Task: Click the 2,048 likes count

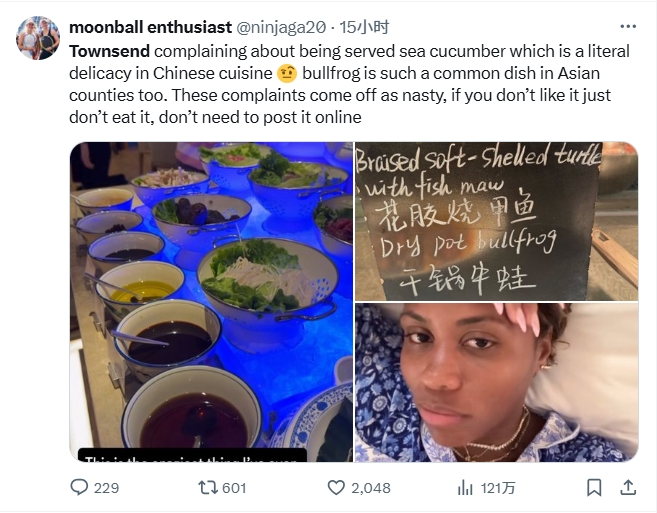Action: click(x=371, y=488)
